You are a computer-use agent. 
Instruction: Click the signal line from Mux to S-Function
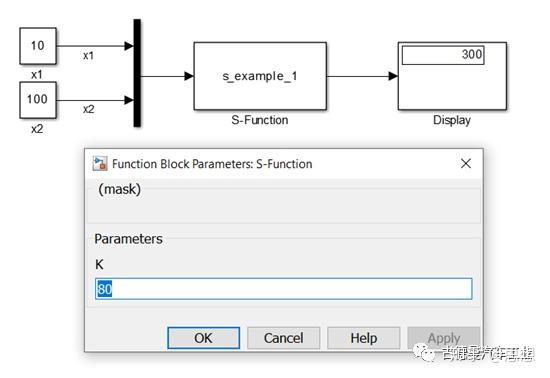point(167,76)
